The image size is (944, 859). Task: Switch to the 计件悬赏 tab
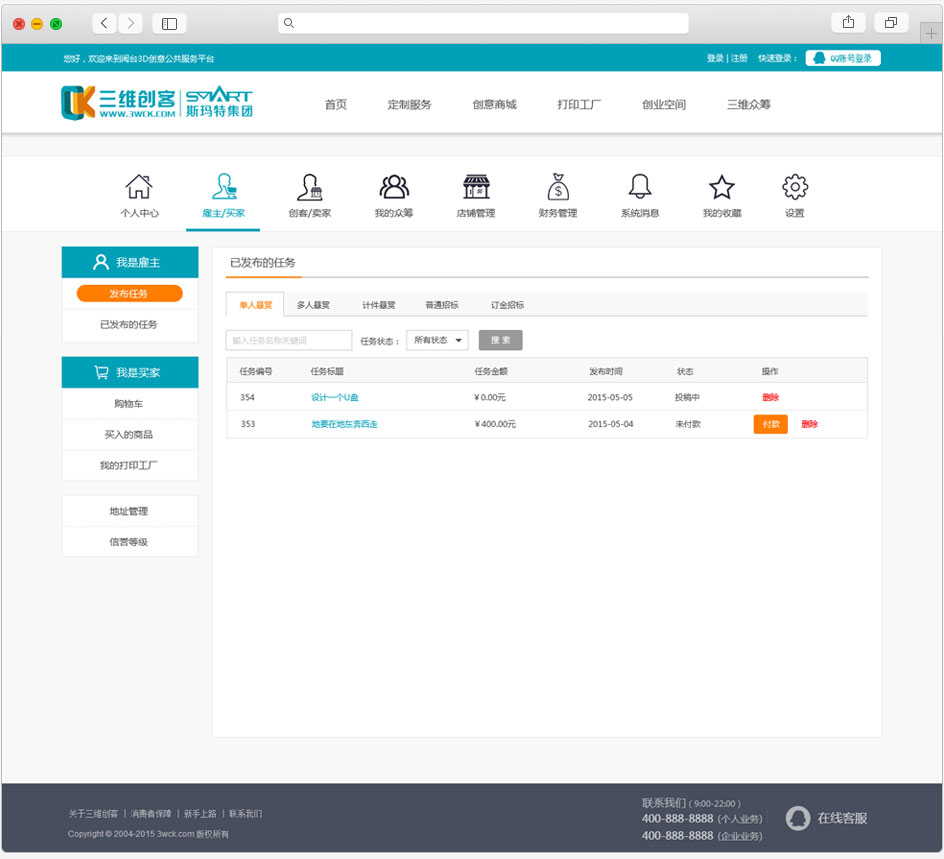378,305
